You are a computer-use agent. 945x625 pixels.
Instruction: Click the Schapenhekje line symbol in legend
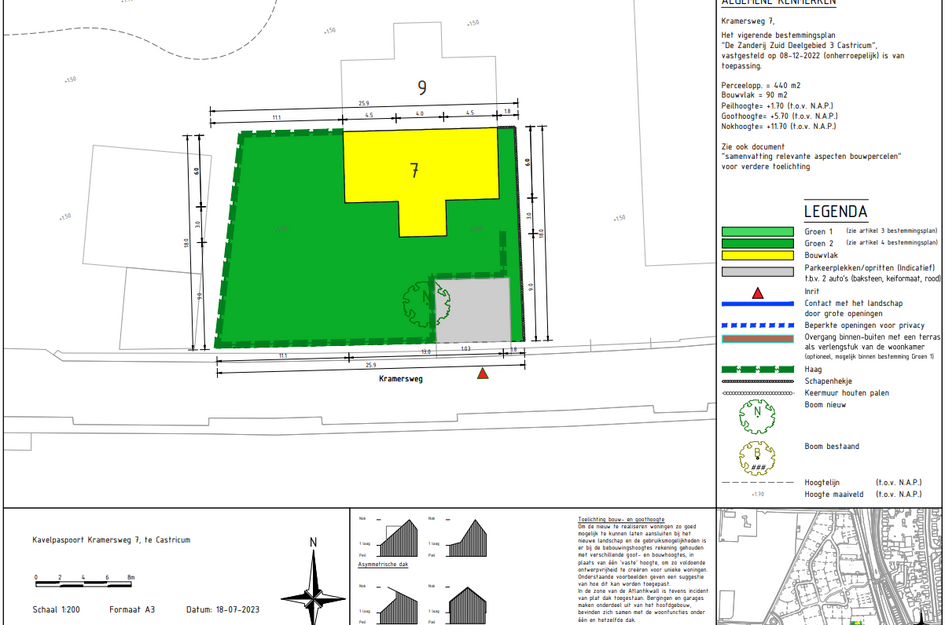pyautogui.click(x=758, y=382)
